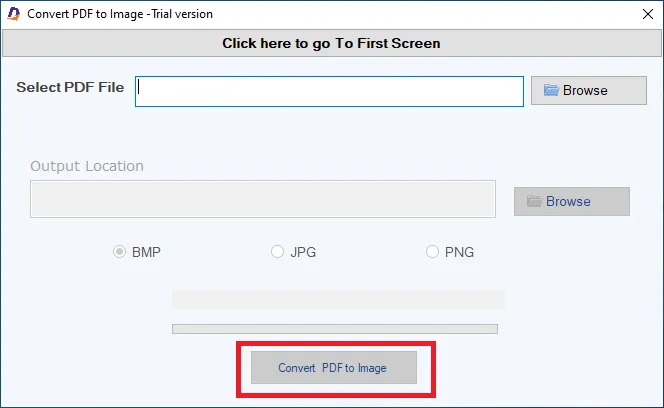Click the JPG label text
Screen dimensions: 664x408
(x=303, y=252)
